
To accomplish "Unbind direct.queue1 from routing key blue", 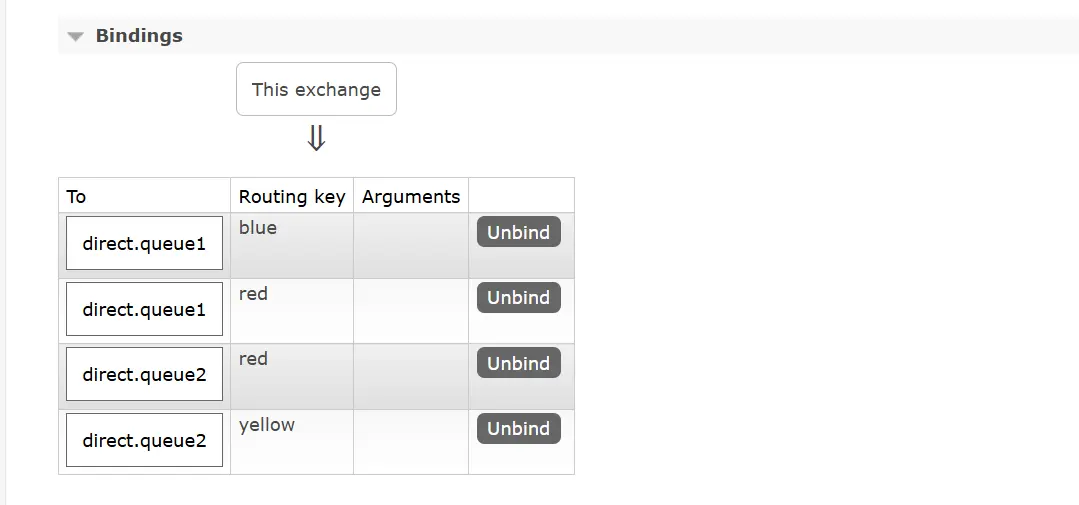I will point(518,232).
